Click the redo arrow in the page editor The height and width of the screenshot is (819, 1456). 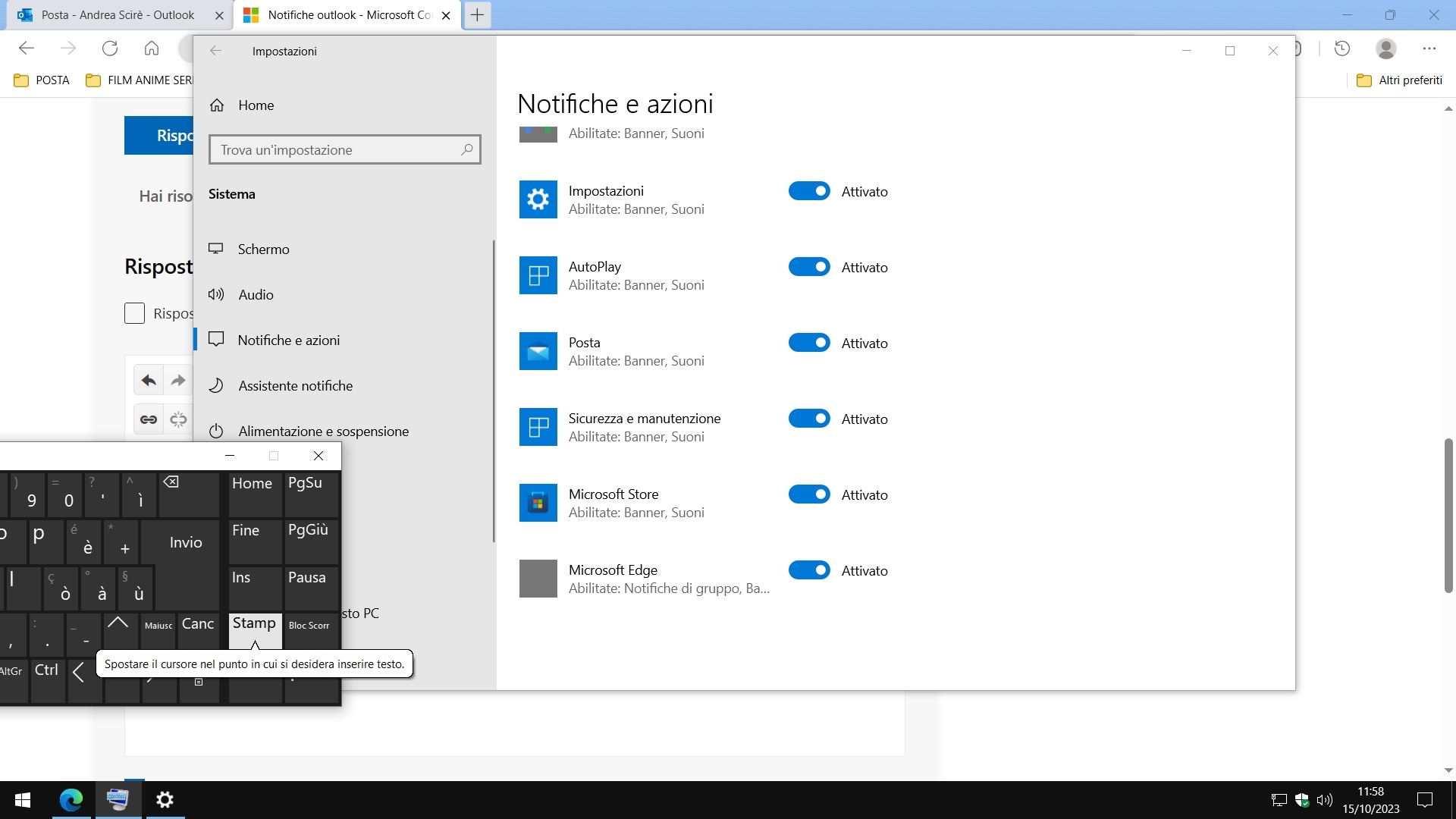click(x=178, y=380)
